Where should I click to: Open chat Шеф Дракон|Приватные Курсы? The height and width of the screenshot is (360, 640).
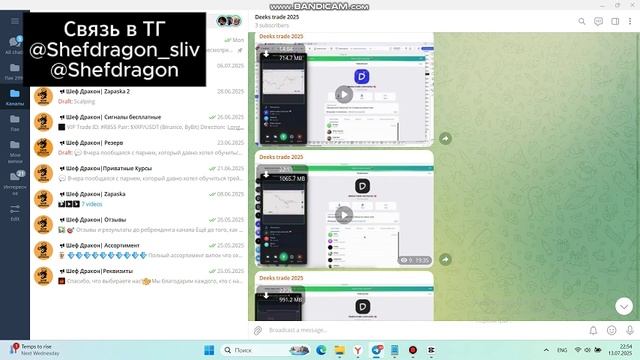coord(139,173)
